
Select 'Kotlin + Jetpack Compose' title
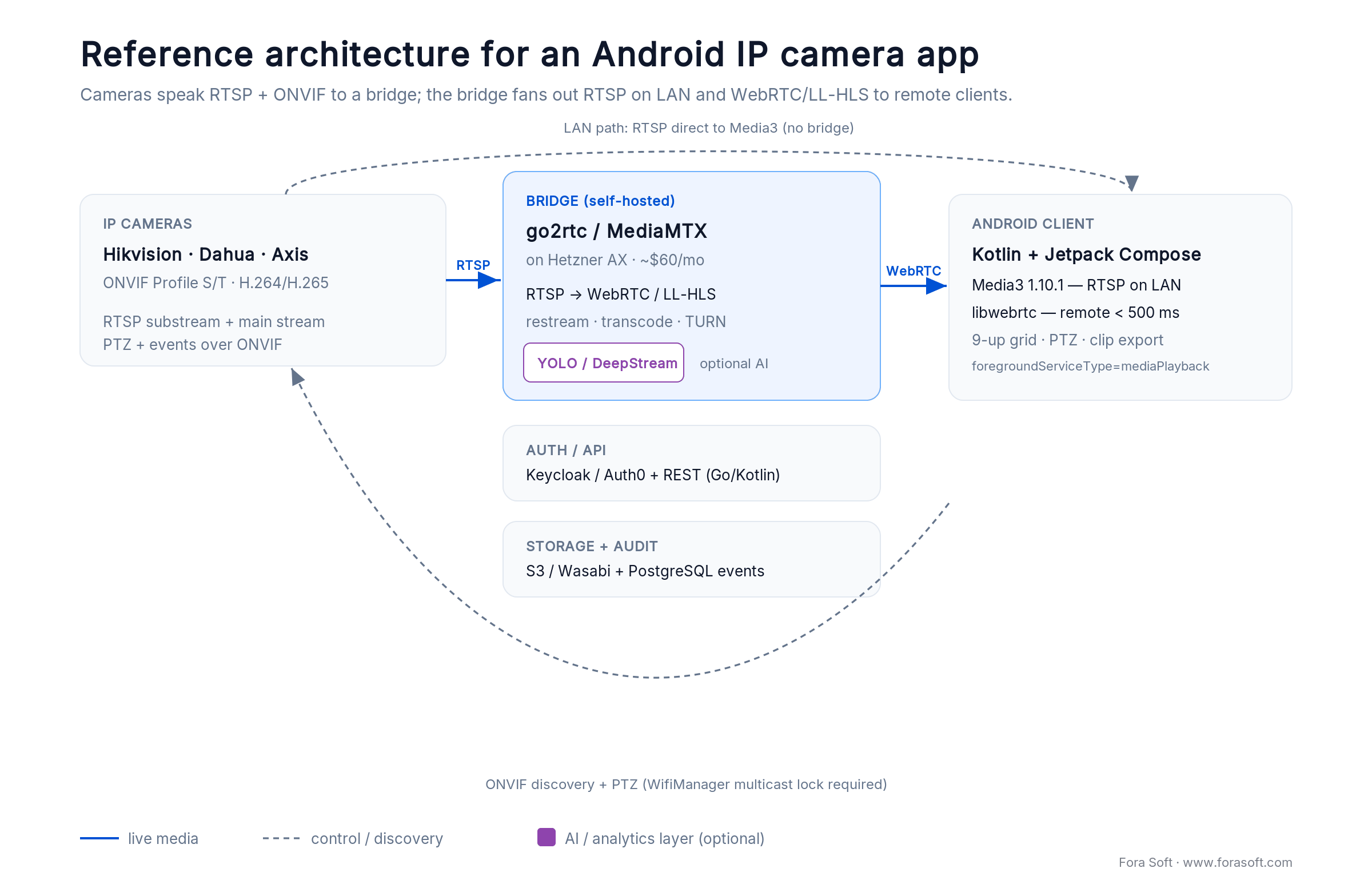[x=1087, y=254]
